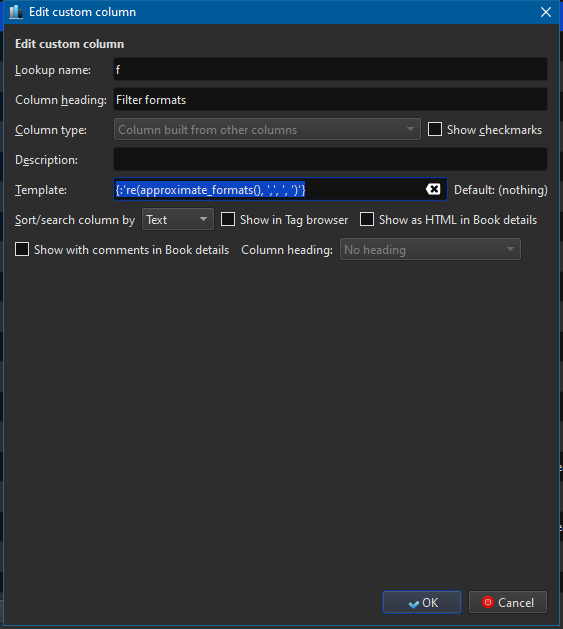Clear the Template field with the X icon
The height and width of the screenshot is (629, 563).
click(433, 189)
